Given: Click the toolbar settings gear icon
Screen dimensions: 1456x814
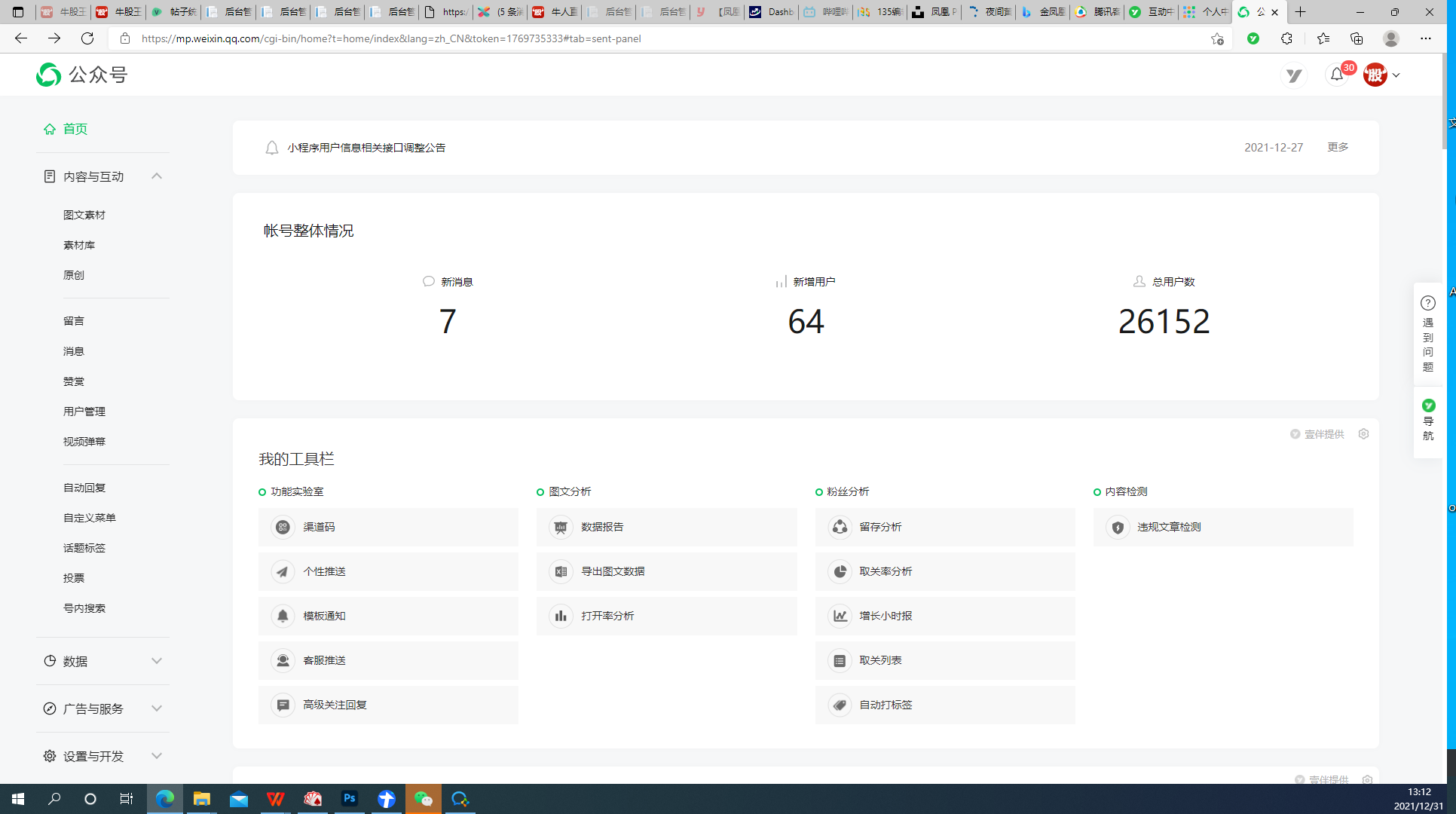Looking at the screenshot, I should click(x=1363, y=434).
